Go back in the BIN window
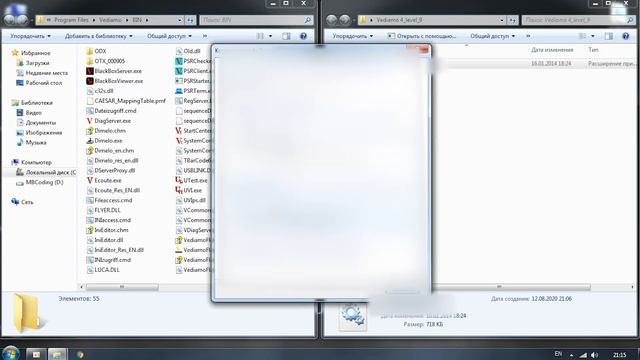 tap(9, 20)
